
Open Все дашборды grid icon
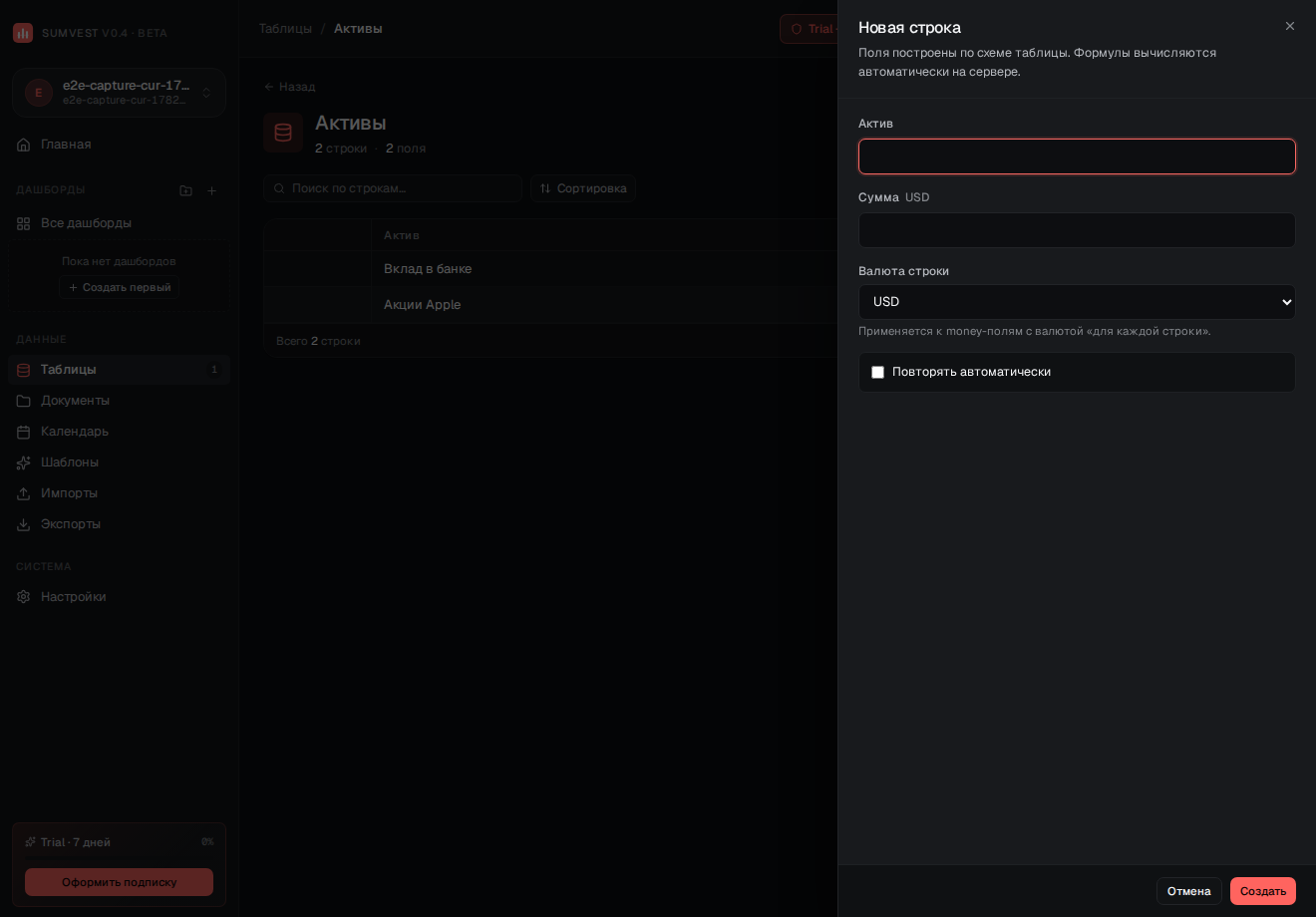[24, 223]
